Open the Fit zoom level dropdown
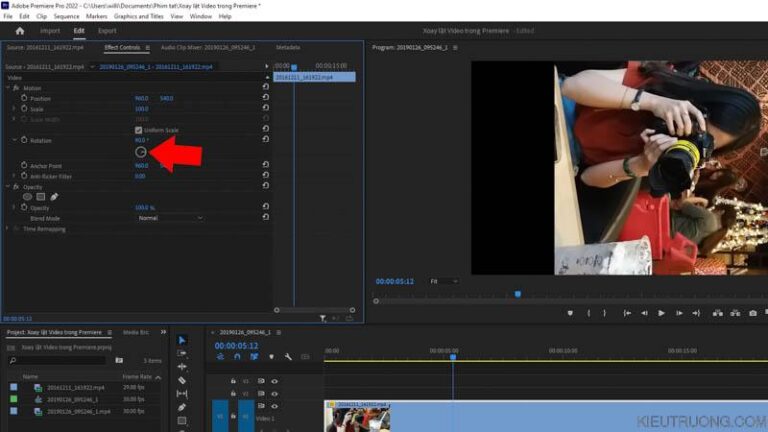 click(444, 281)
